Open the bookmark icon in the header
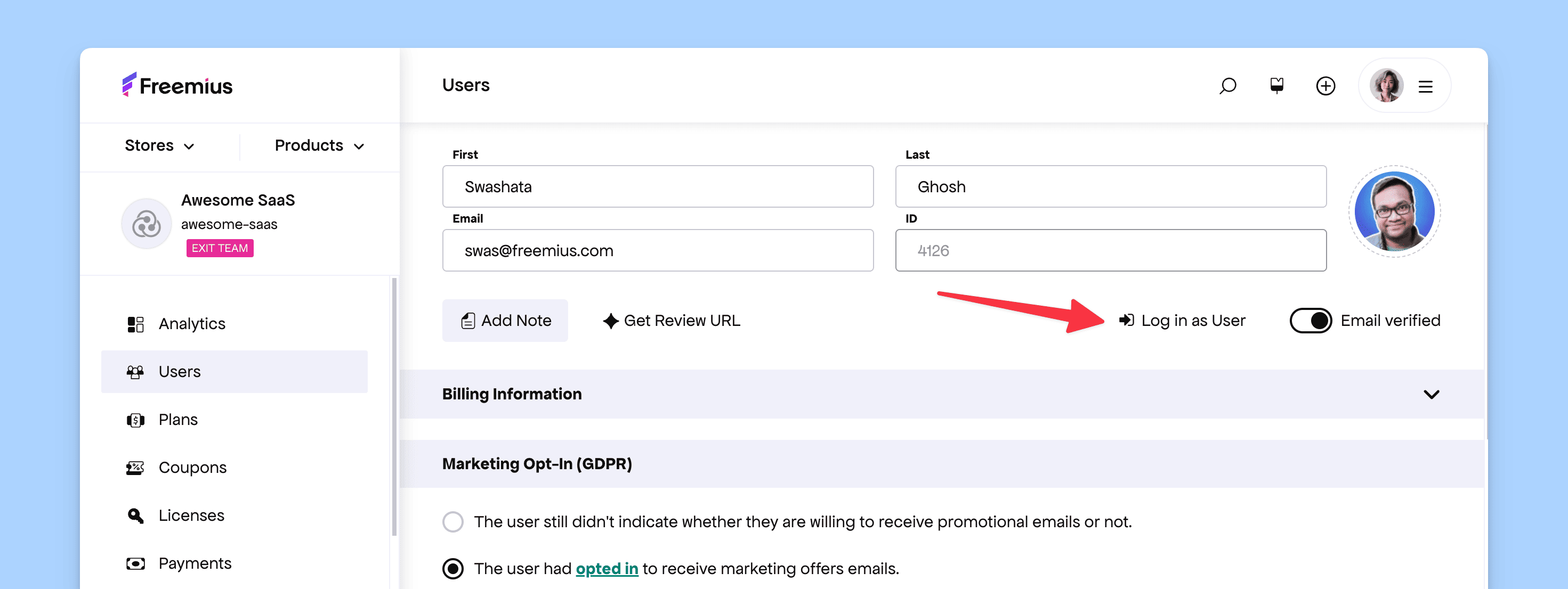 1276,86
